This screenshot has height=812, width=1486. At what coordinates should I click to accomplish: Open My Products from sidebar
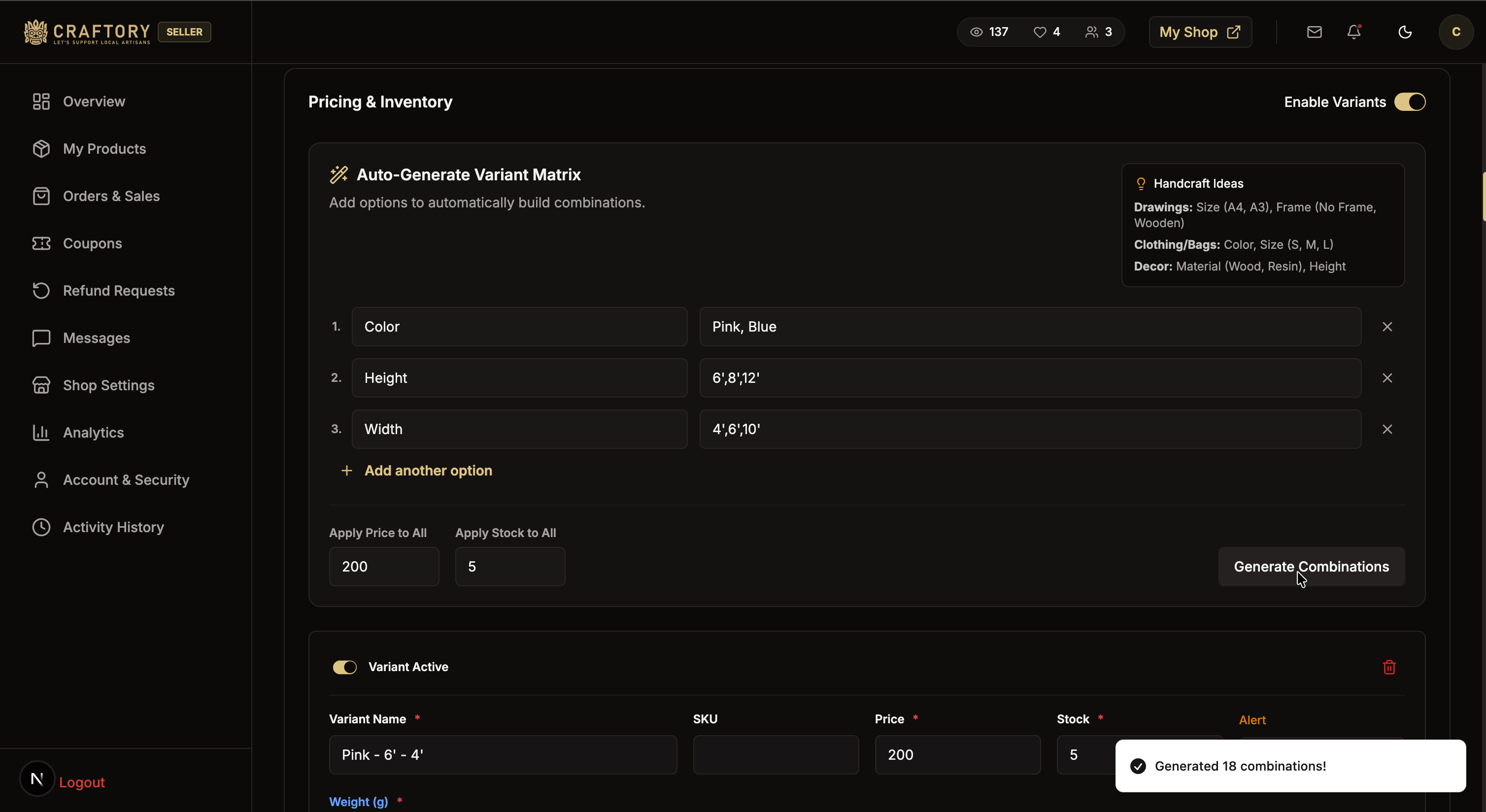point(104,148)
